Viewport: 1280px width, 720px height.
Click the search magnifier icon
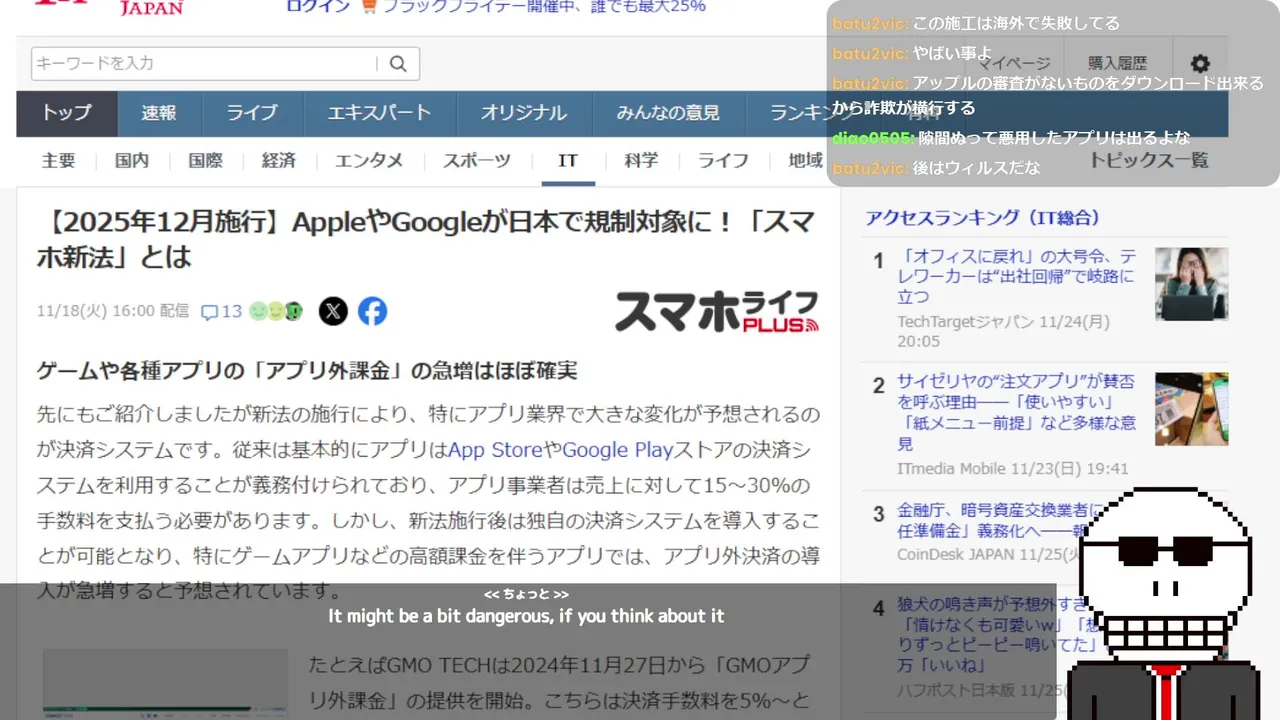[398, 64]
